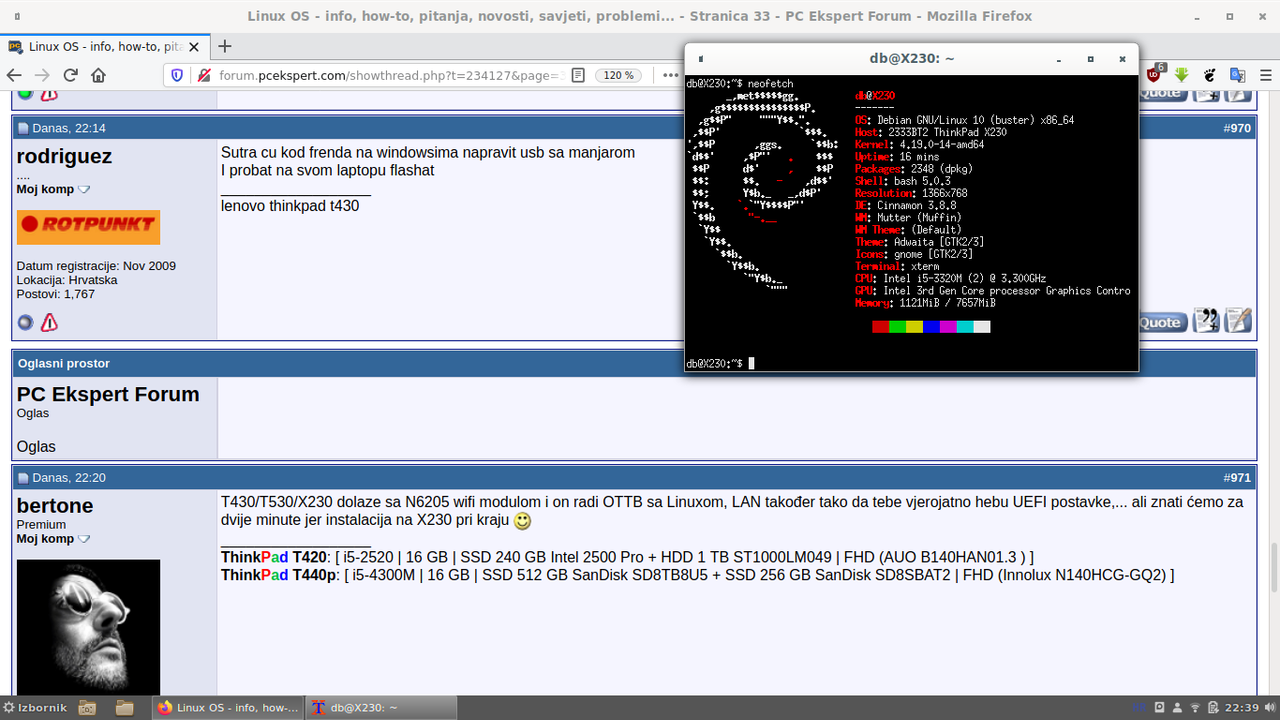Screen dimensions: 1280x720
Task: Click bertone's black and white avatar
Action: click(x=88, y=627)
